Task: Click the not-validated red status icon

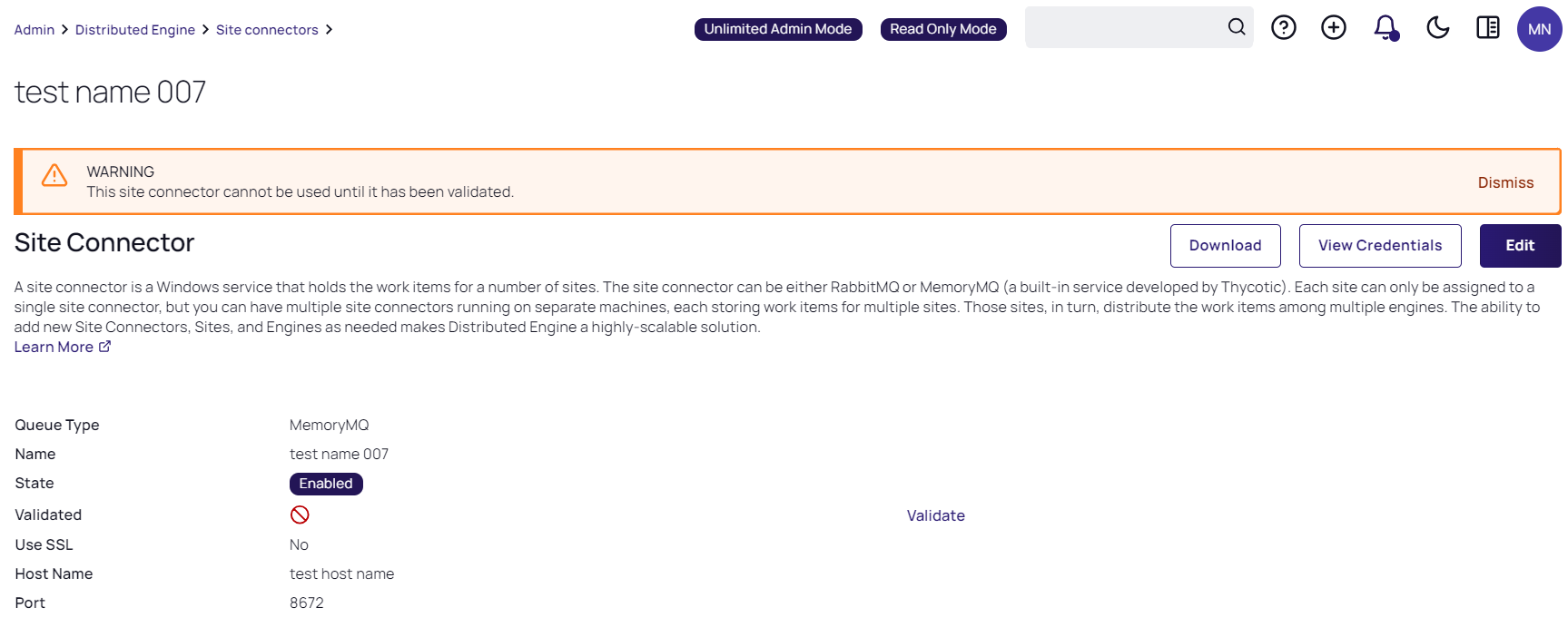Action: pos(300,515)
